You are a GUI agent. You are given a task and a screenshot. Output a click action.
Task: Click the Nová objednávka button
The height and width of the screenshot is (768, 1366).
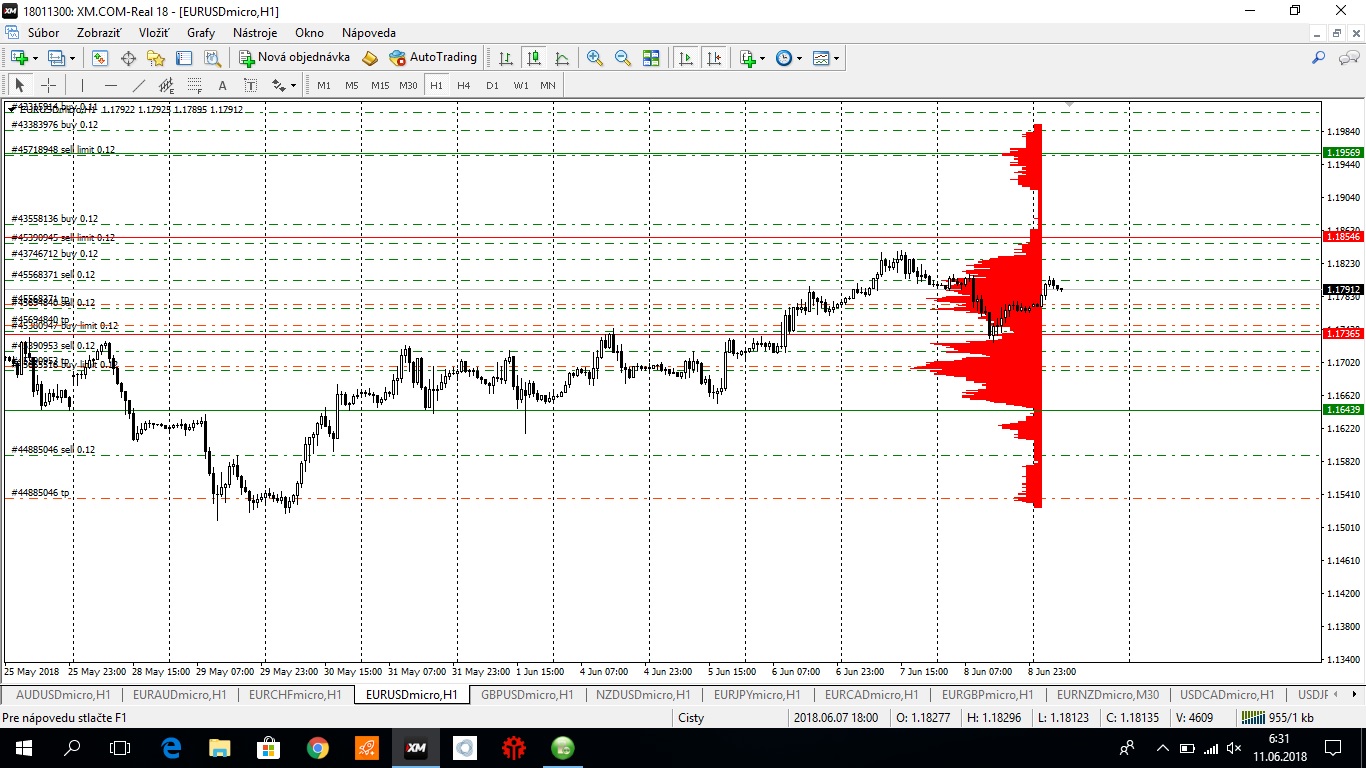(x=294, y=58)
